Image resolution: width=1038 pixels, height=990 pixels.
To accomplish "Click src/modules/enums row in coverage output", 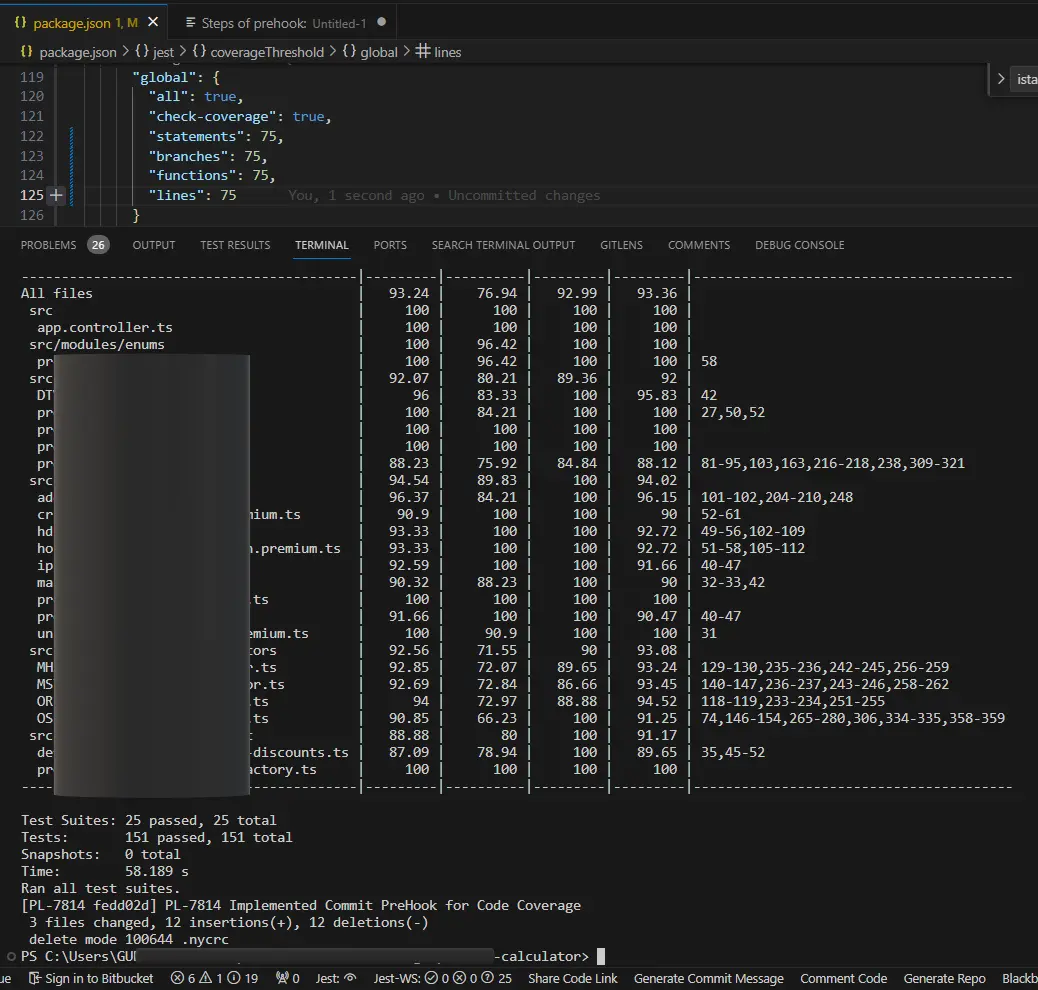I will tap(97, 345).
